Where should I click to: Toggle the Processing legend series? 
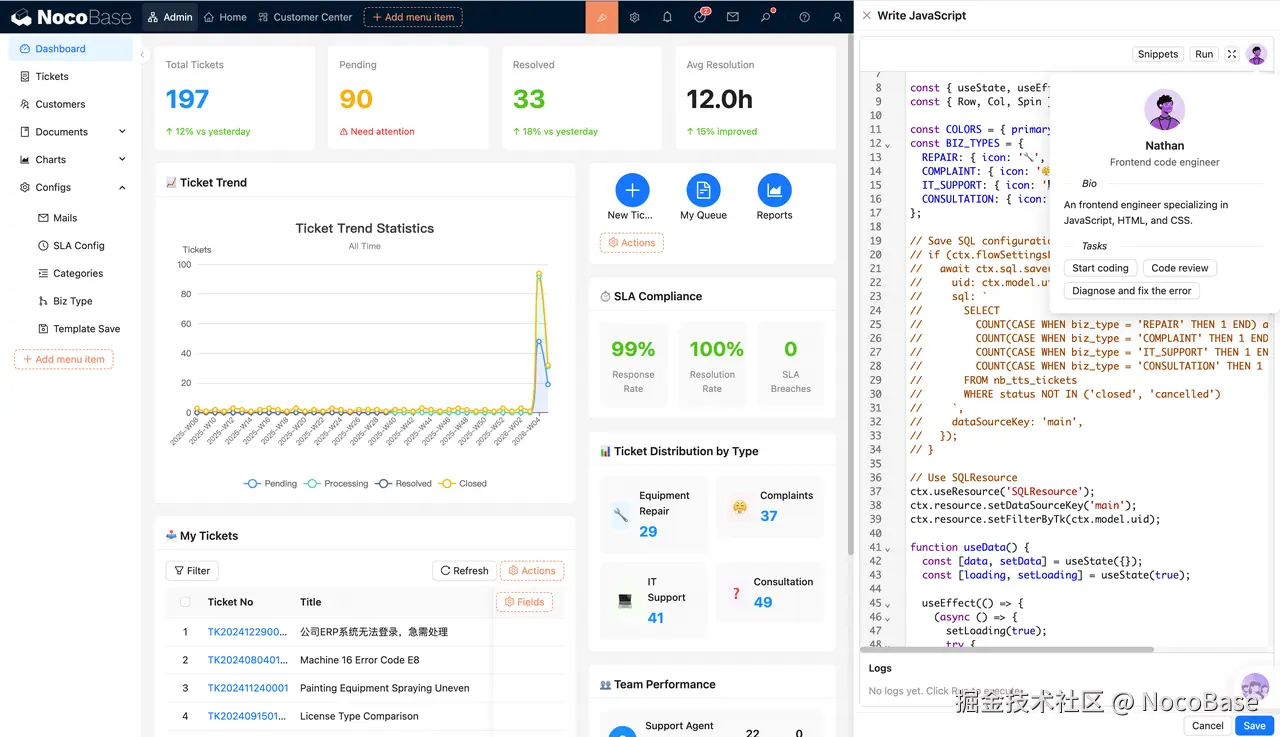[337, 483]
